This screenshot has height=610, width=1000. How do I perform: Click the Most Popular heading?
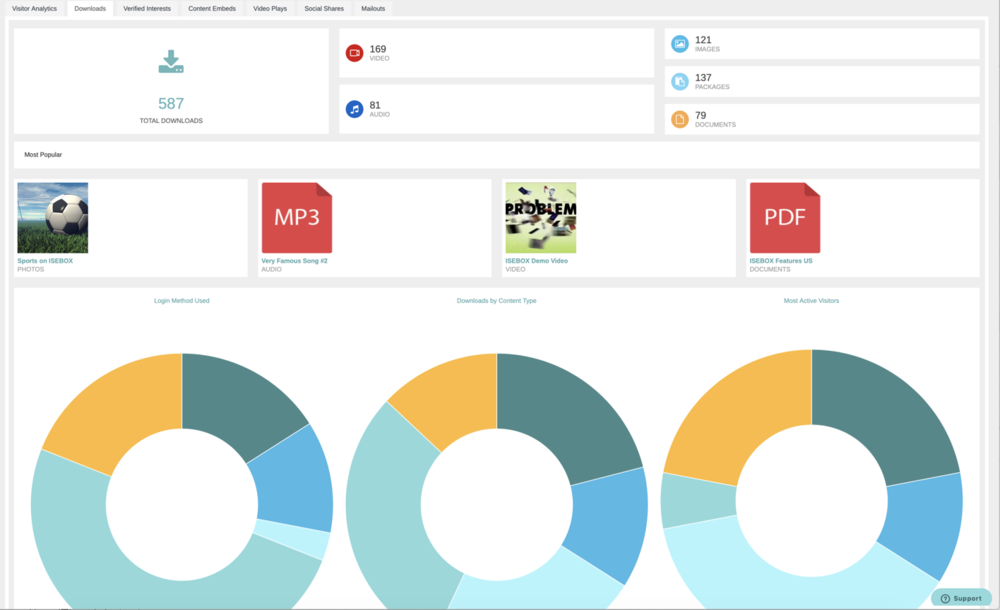coord(43,154)
